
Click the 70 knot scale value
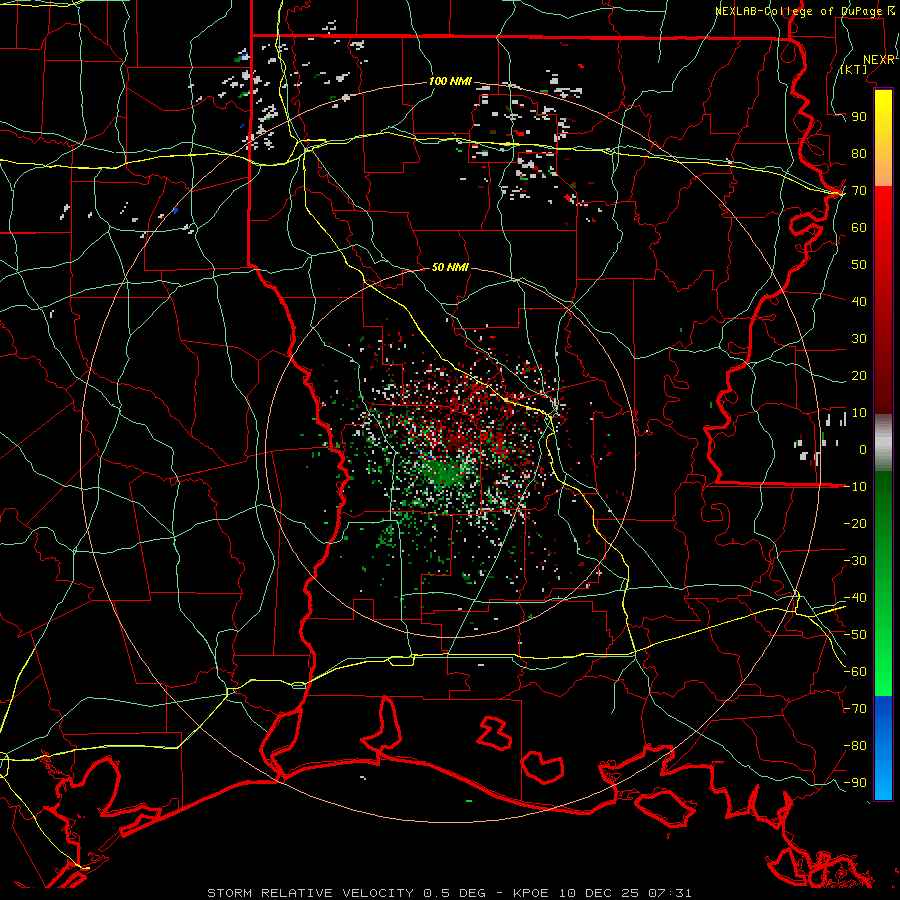(859, 191)
